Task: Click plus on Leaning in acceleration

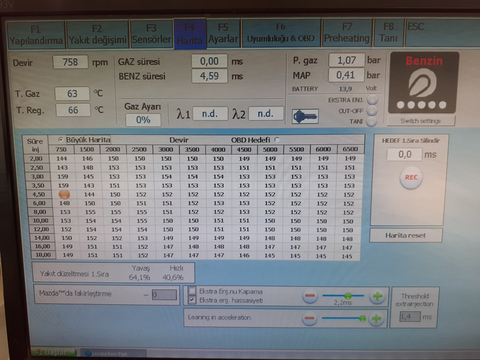Action: point(376,319)
